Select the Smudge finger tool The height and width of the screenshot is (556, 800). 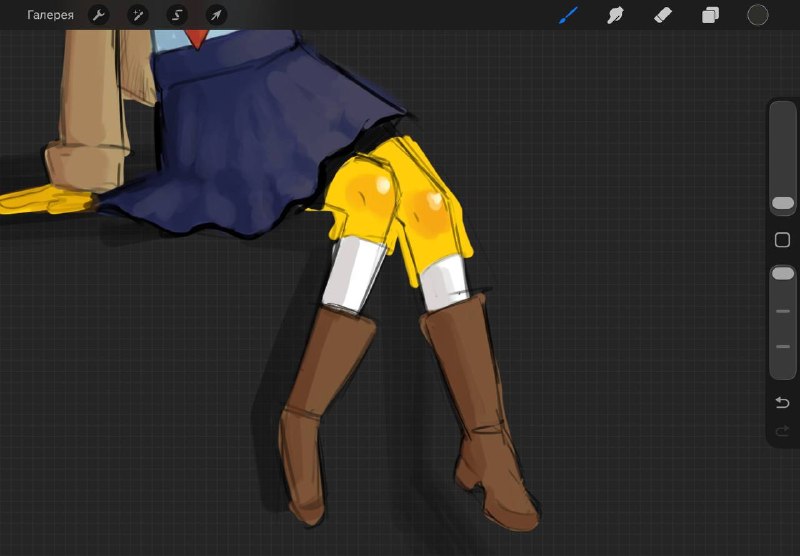click(x=615, y=15)
